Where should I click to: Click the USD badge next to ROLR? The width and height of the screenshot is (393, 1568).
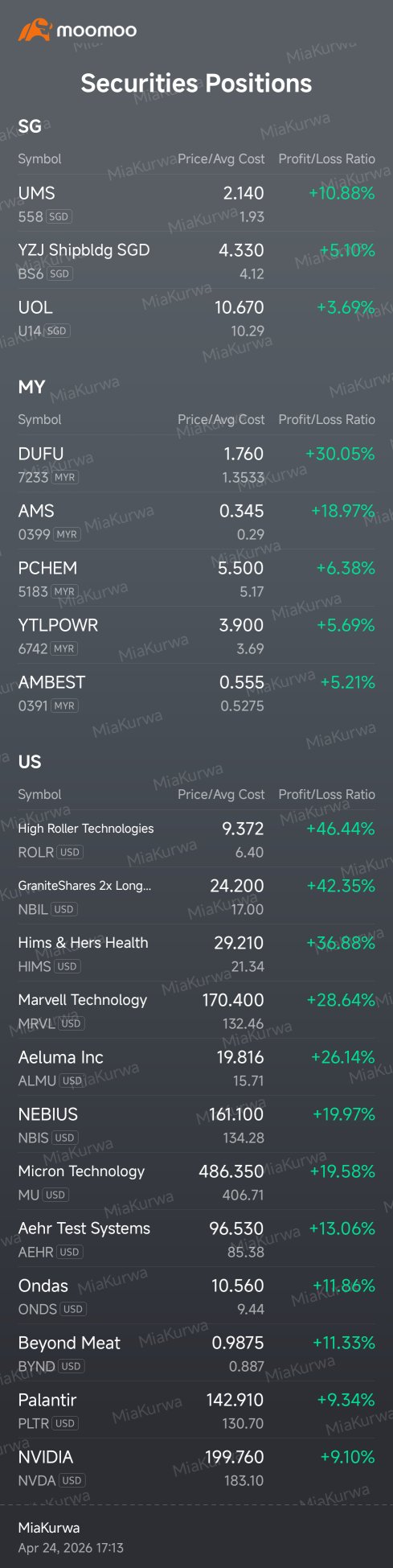70,852
